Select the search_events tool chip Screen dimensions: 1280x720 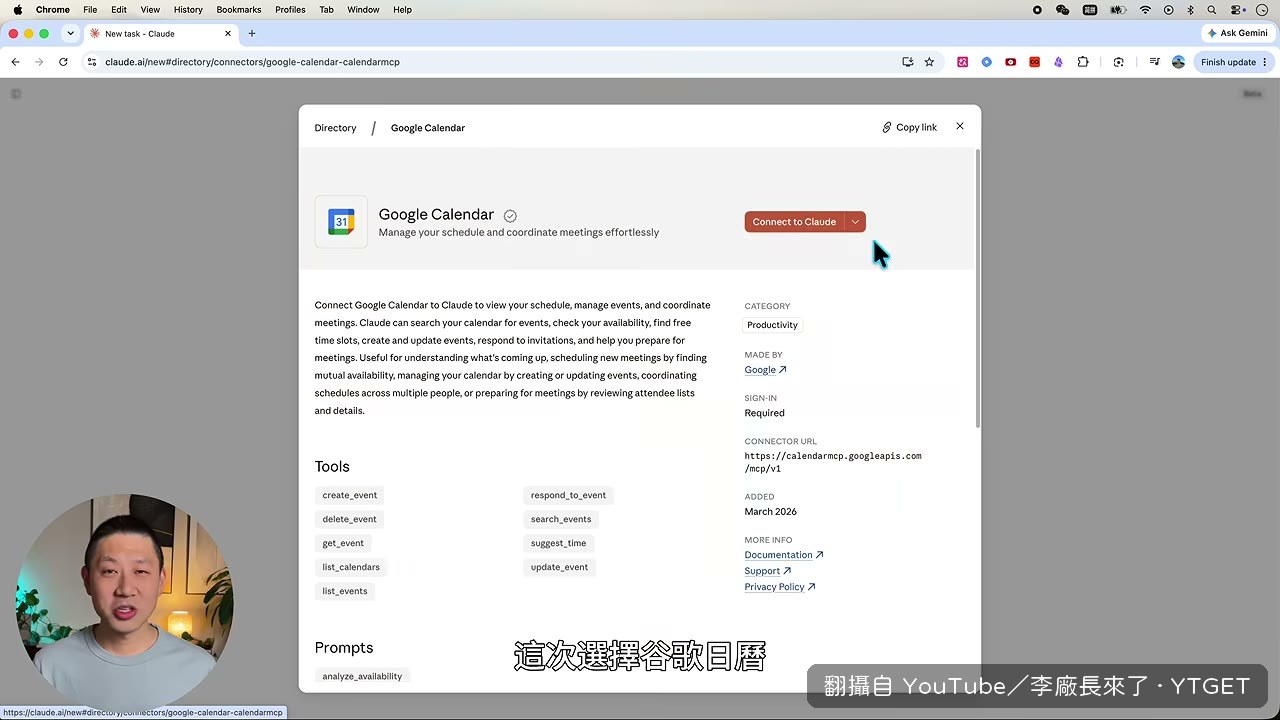[x=561, y=519]
